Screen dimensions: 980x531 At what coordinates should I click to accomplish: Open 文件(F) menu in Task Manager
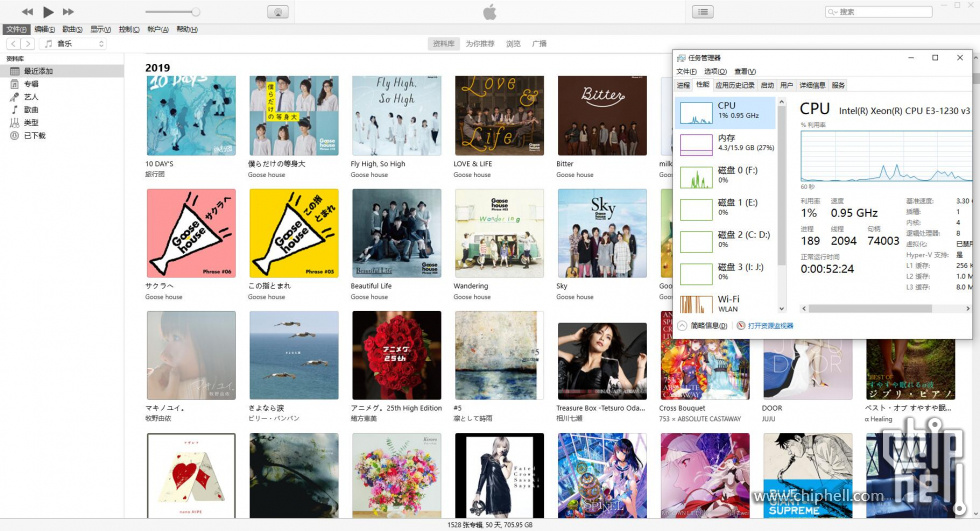686,71
